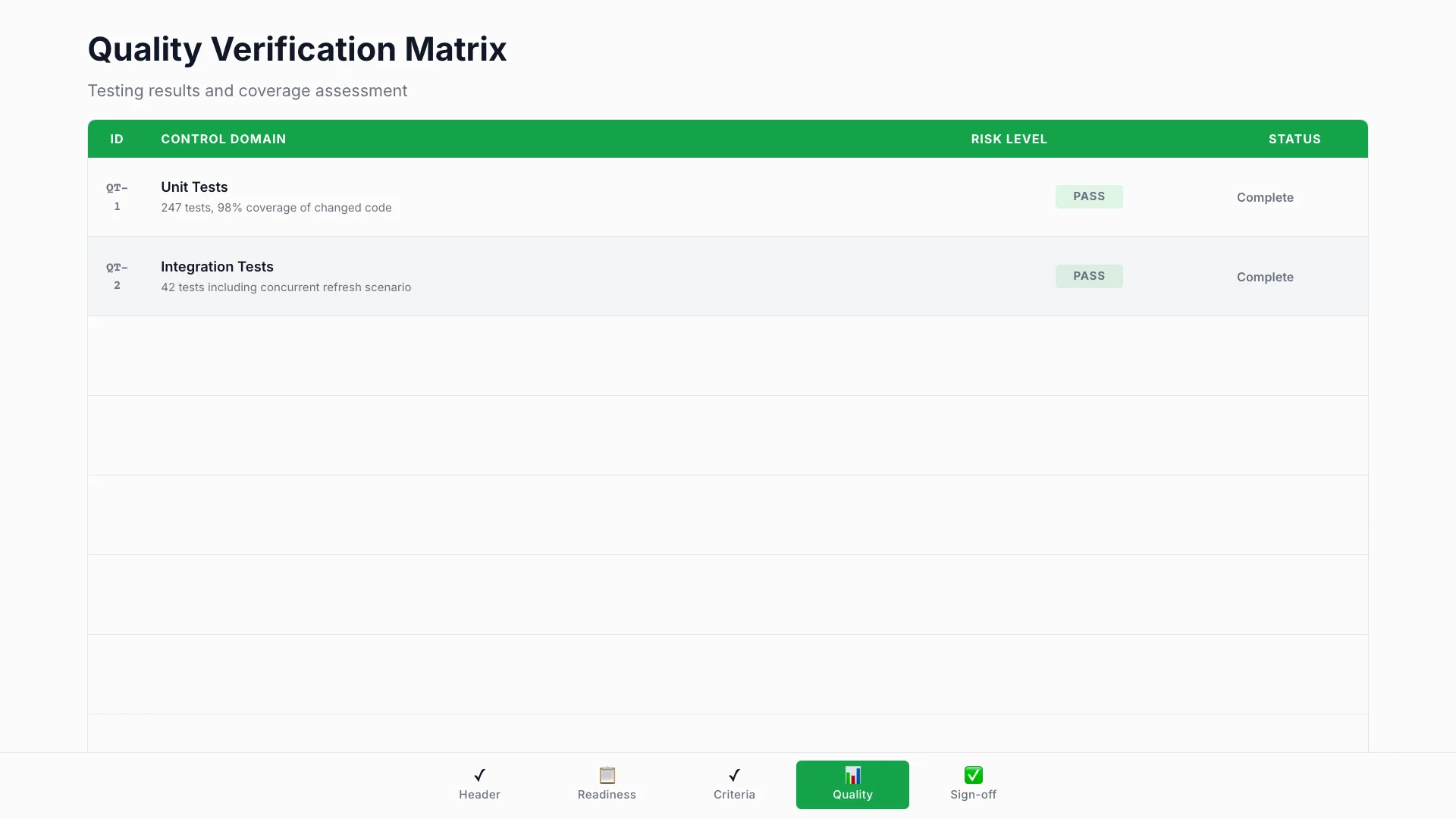Click the PASS badge for Integration Tests
The image size is (1456, 819).
1089,276
